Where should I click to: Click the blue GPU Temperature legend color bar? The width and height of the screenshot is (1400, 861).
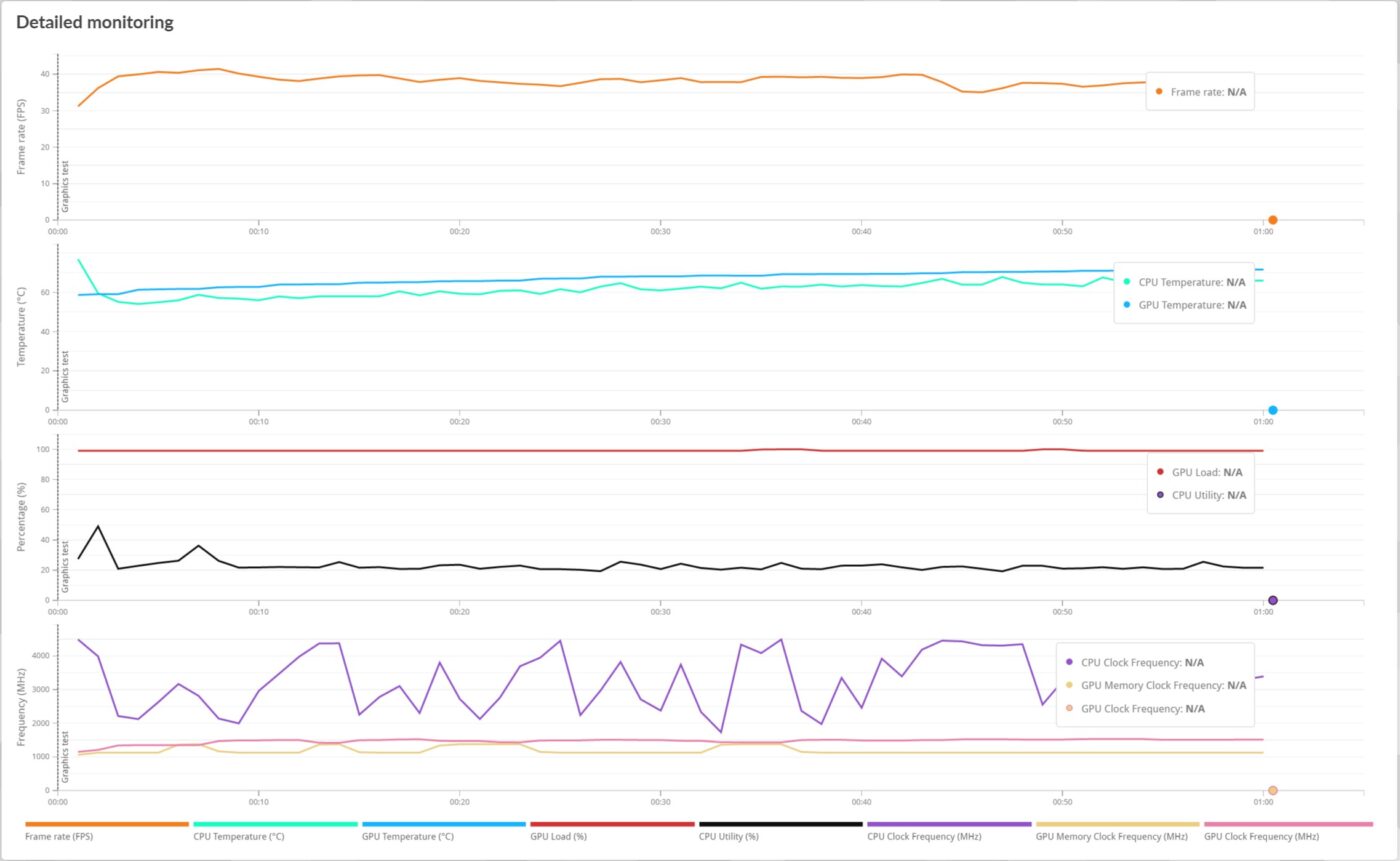click(443, 824)
